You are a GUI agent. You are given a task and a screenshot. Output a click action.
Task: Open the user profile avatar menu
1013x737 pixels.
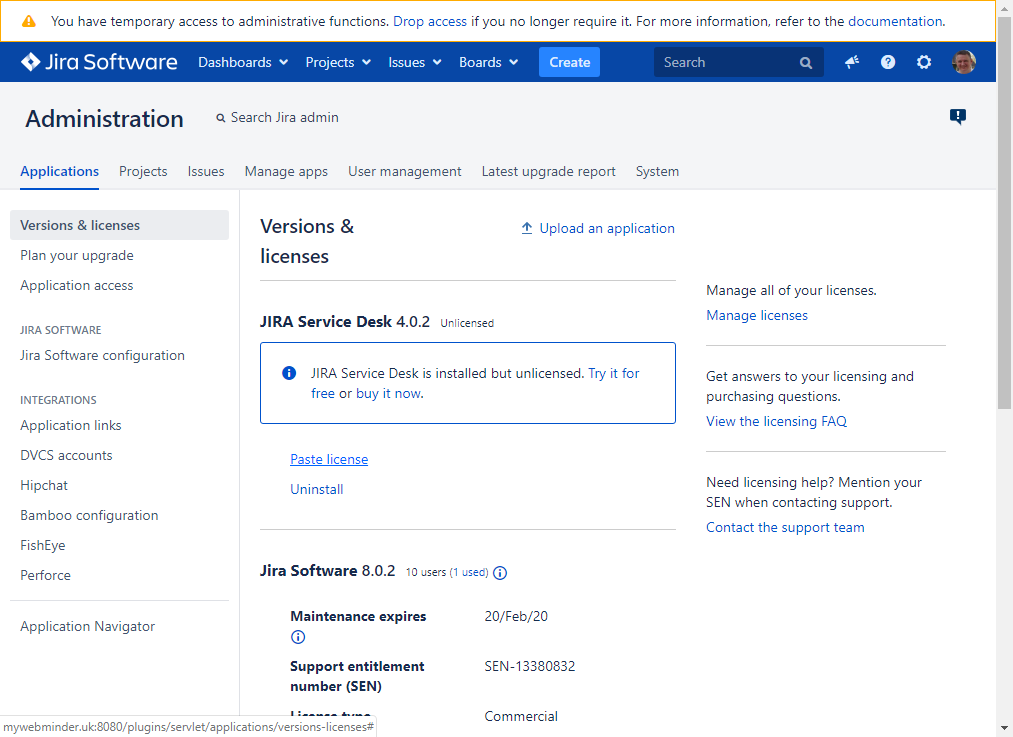point(963,62)
